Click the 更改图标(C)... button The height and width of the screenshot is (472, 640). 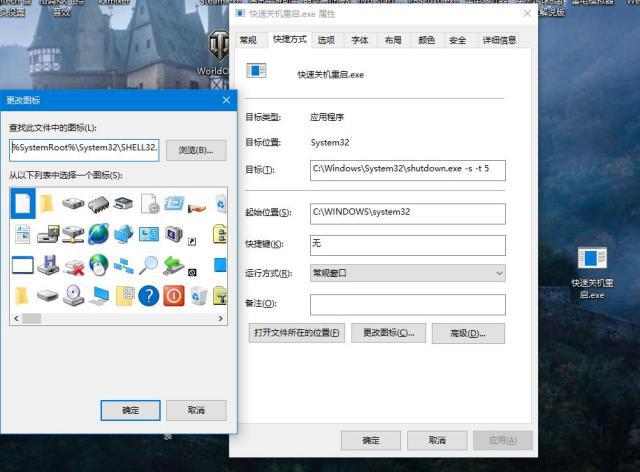point(389,333)
